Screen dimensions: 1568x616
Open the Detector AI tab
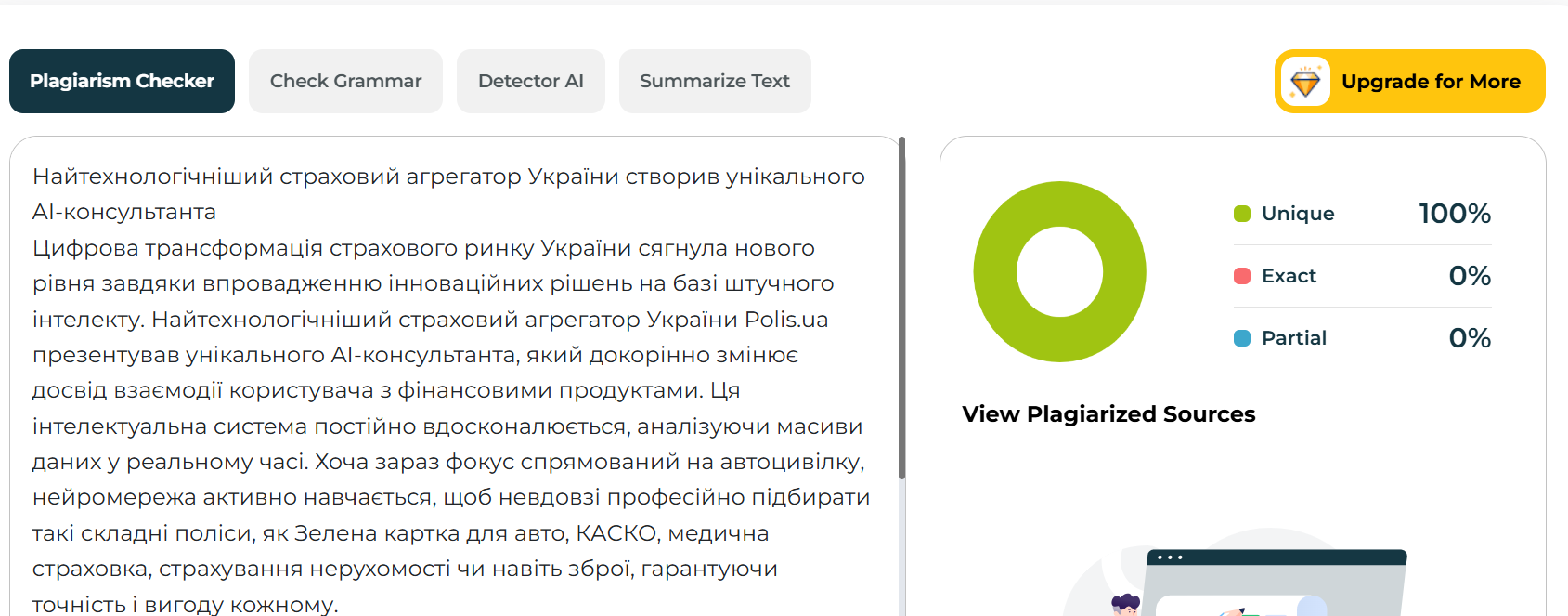(531, 81)
